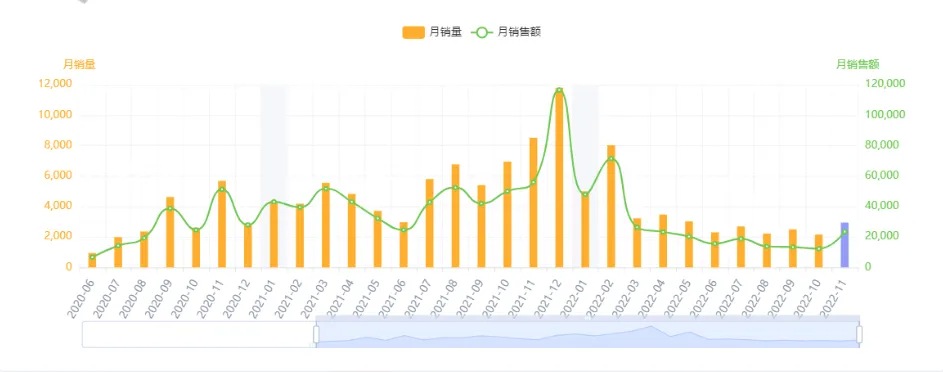Click the unselected white area of the zoom slider
This screenshot has height=372, width=943.
coord(198,335)
